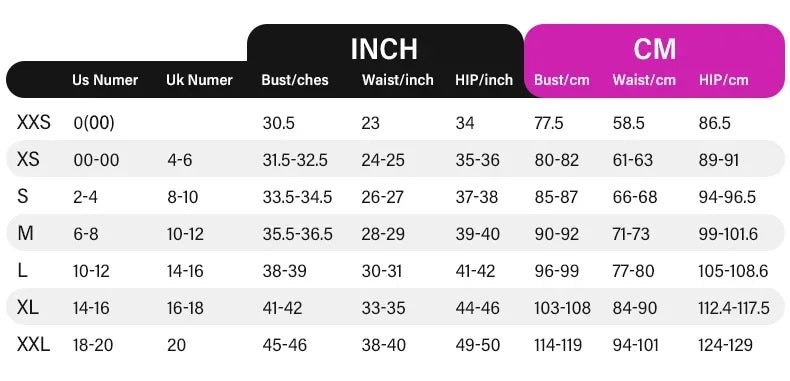Select the XXL size row label
Viewport: 790px width, 381px height.
pyautogui.click(x=33, y=345)
